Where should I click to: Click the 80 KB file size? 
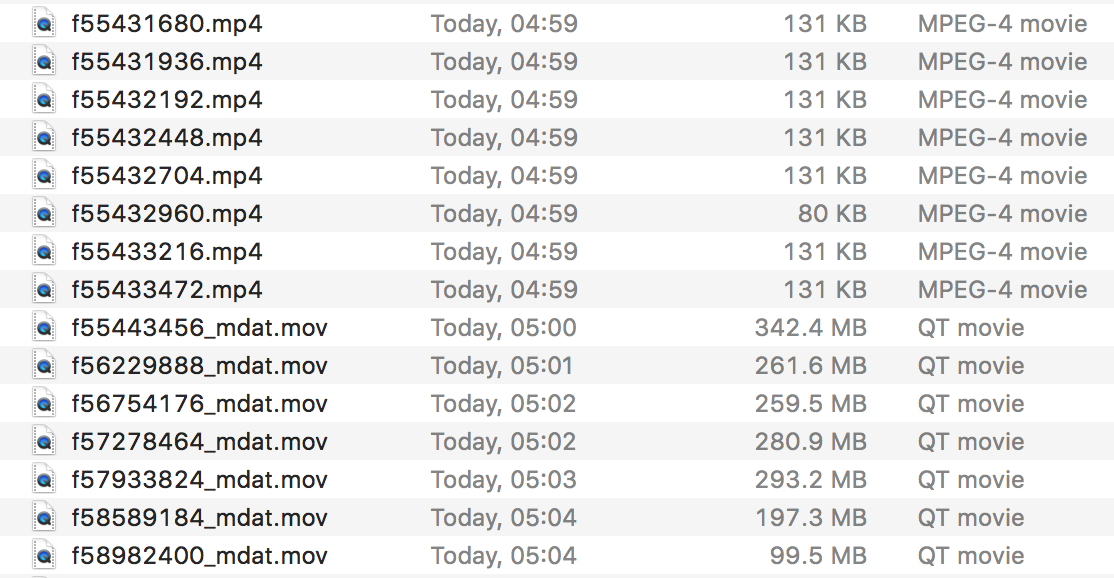(825, 213)
